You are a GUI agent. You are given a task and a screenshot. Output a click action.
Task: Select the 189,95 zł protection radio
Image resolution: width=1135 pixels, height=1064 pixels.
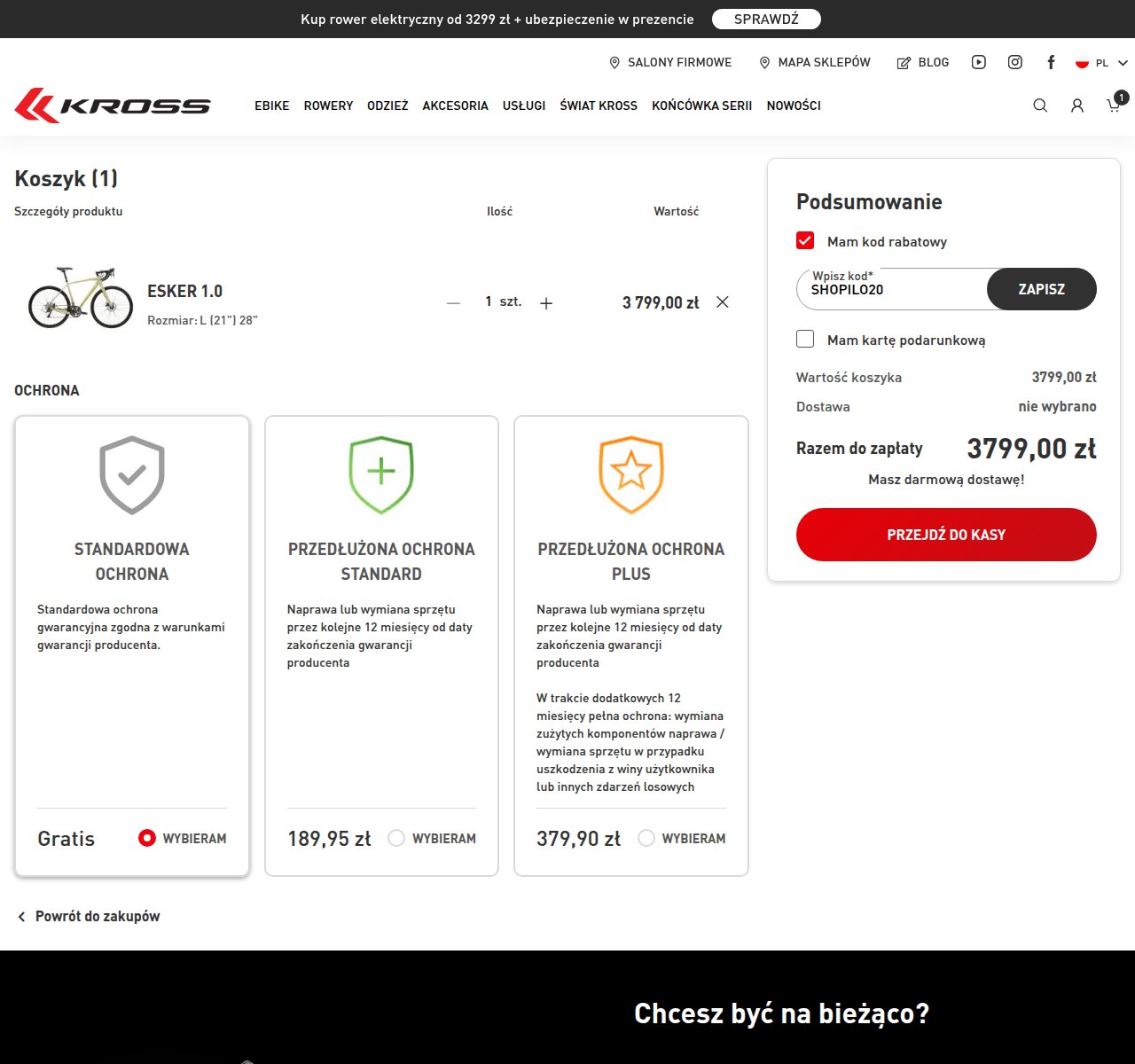[x=396, y=838]
